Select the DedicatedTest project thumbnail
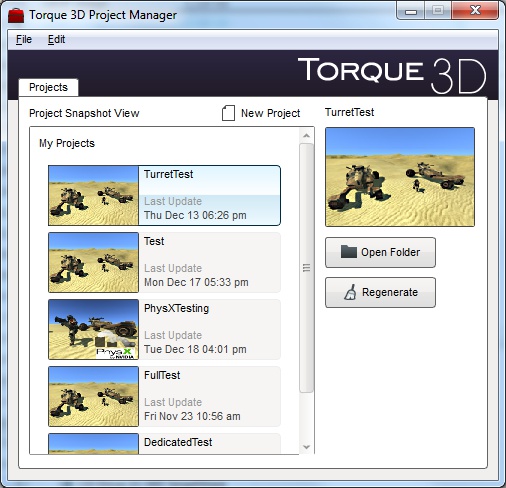Screen dimensions: 506x488 (x=93, y=444)
